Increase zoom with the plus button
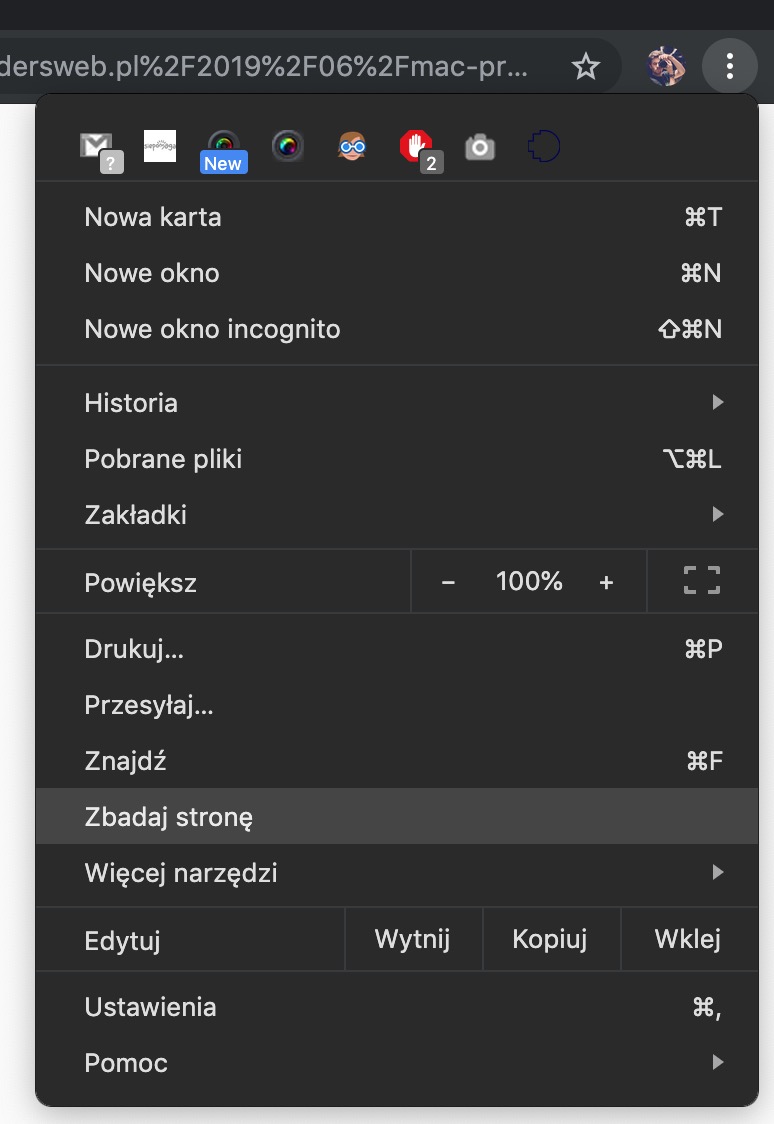Image resolution: width=774 pixels, height=1124 pixels. coord(606,582)
